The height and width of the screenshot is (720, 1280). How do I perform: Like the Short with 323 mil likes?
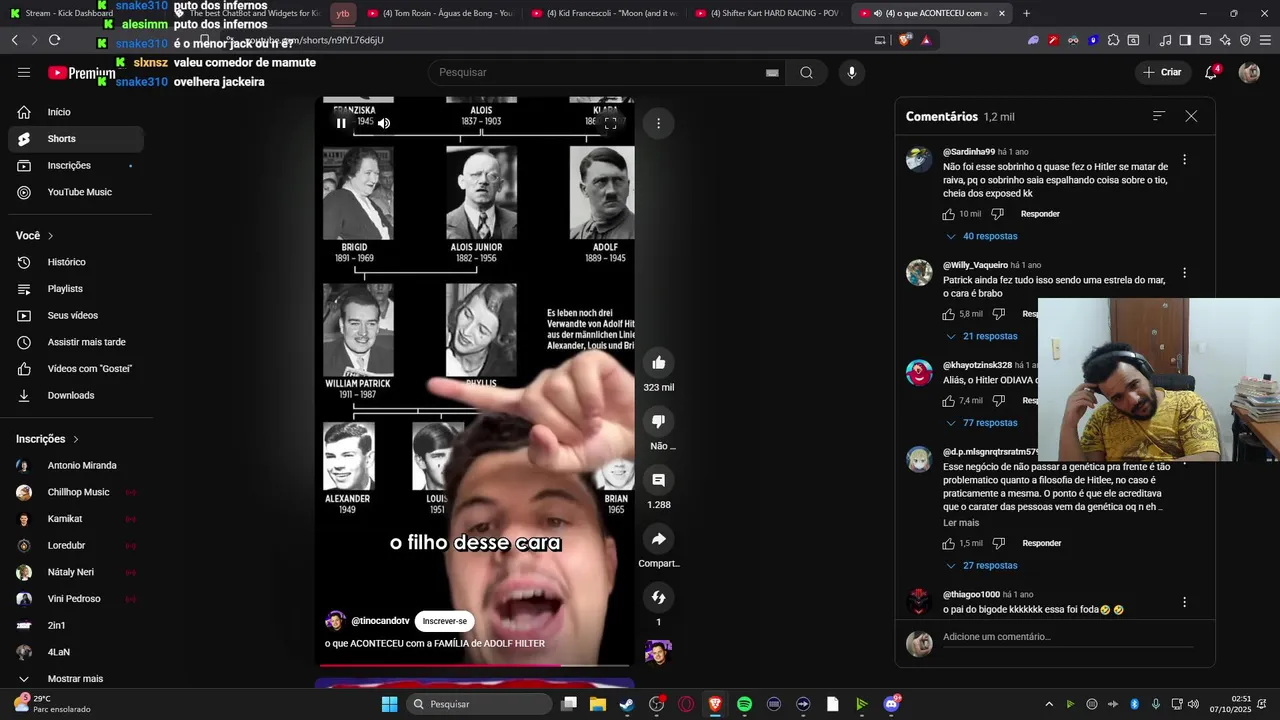click(x=658, y=363)
